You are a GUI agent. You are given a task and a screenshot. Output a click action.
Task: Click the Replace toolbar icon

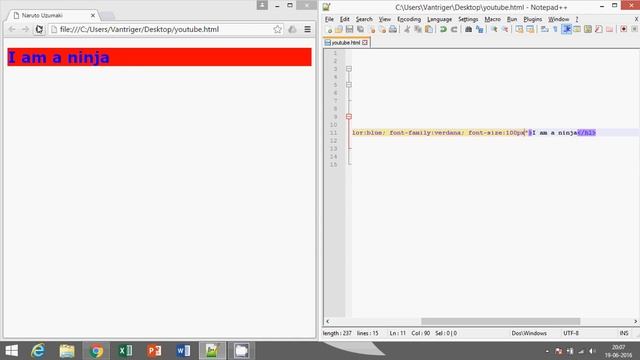(x=480, y=29)
